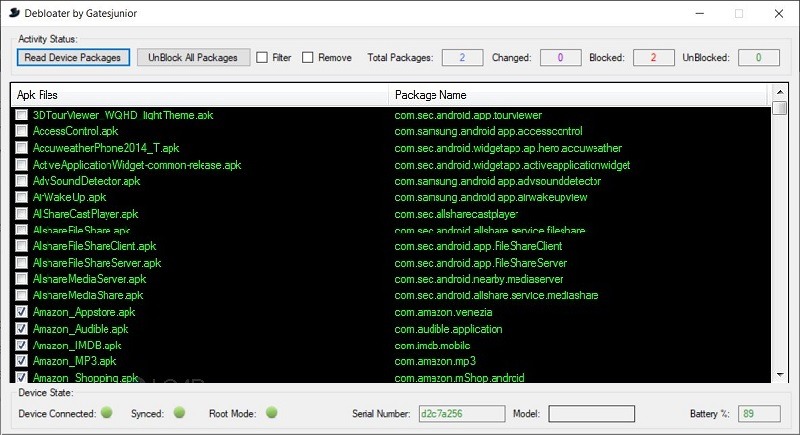Screen dimensions: 800x435
Task: Click package com.sec.android.app.FileShareClient
Action: tap(478, 246)
